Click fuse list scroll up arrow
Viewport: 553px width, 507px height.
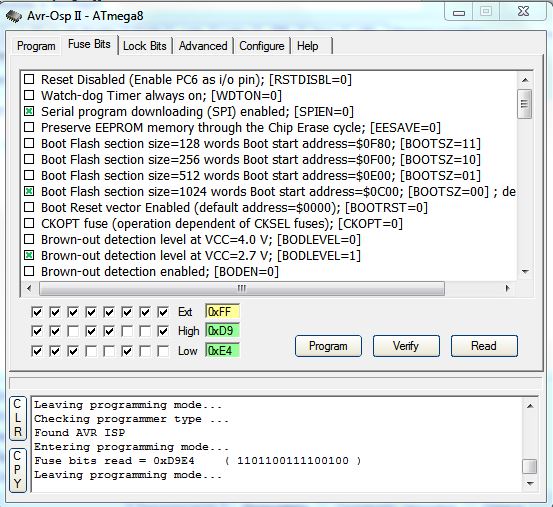click(x=525, y=80)
